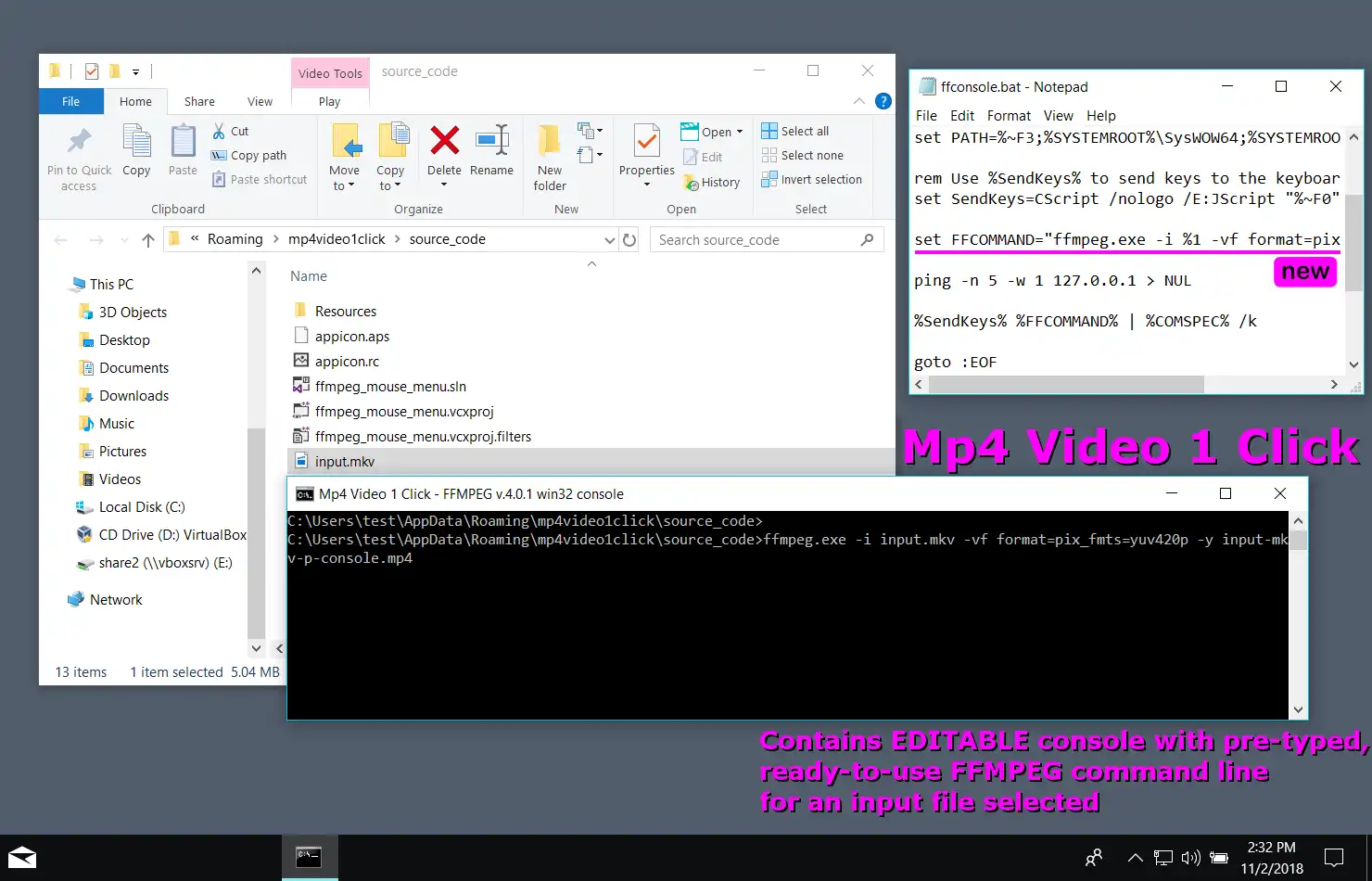Show hidden system tray icons
This screenshot has height=881, width=1372.
coord(1135,858)
